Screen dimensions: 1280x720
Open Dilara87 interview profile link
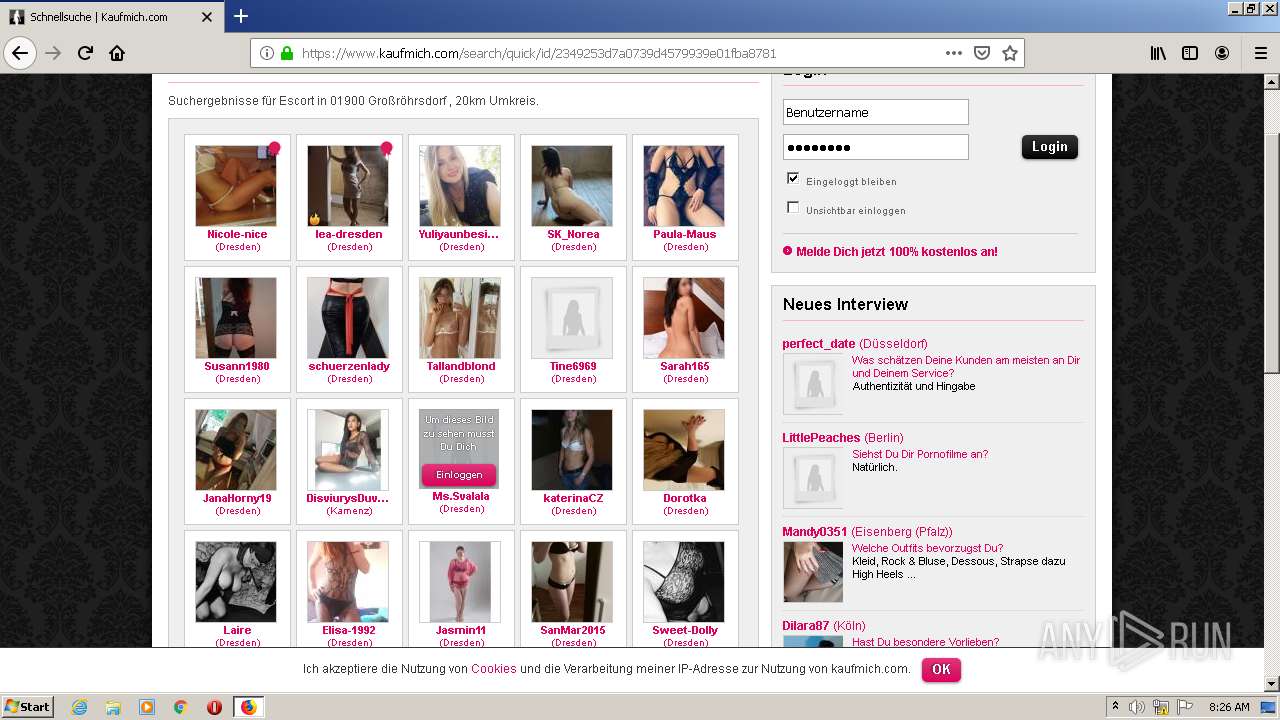[x=805, y=626]
